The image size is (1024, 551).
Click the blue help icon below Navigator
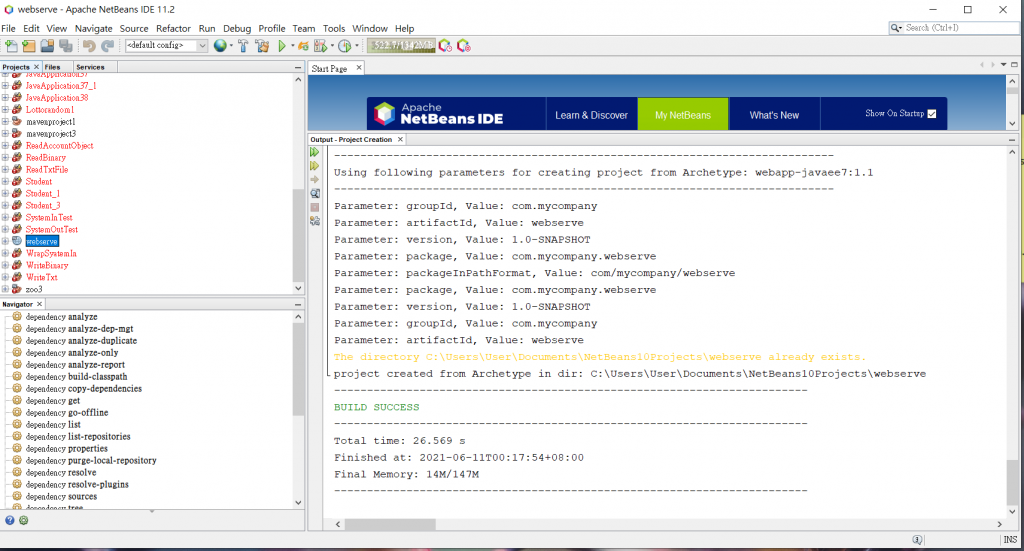point(10,520)
